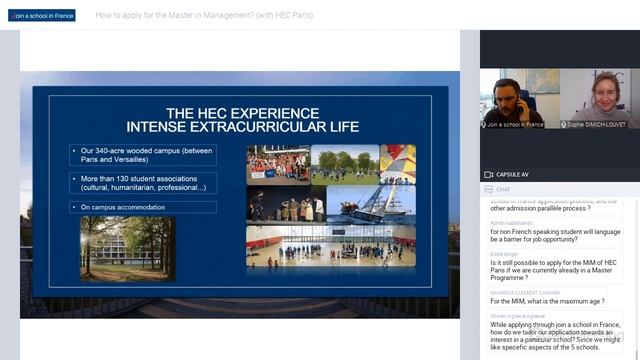The image size is (640, 360).
Task: Click the green field with trees photo
Action: point(345,164)
